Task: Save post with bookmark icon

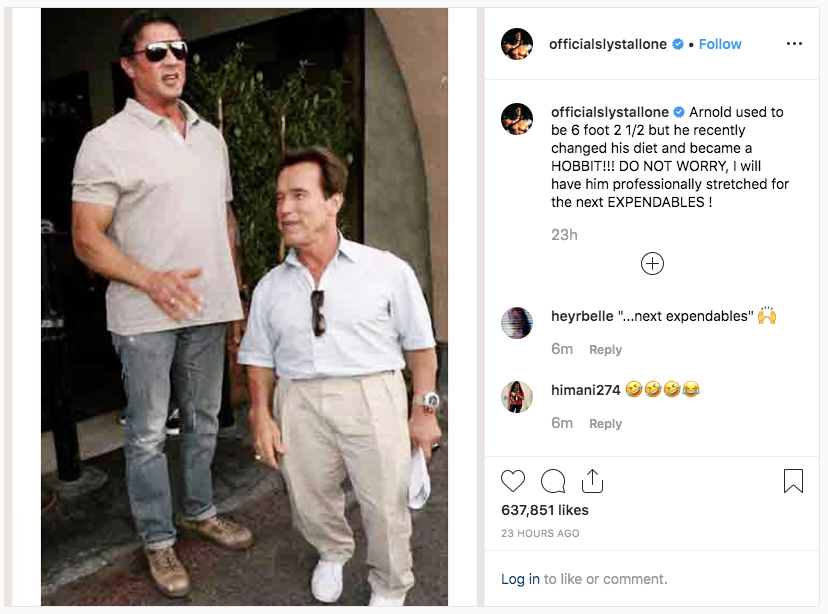Action: [793, 481]
